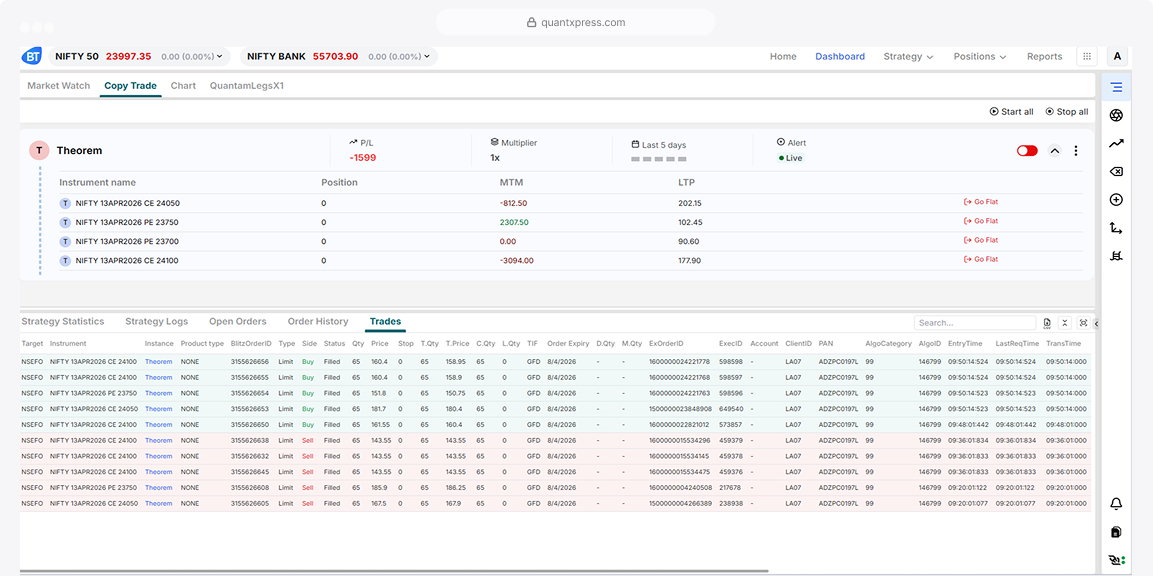The width and height of the screenshot is (1153, 577).
Task: Click Start all
Action: coord(1011,112)
